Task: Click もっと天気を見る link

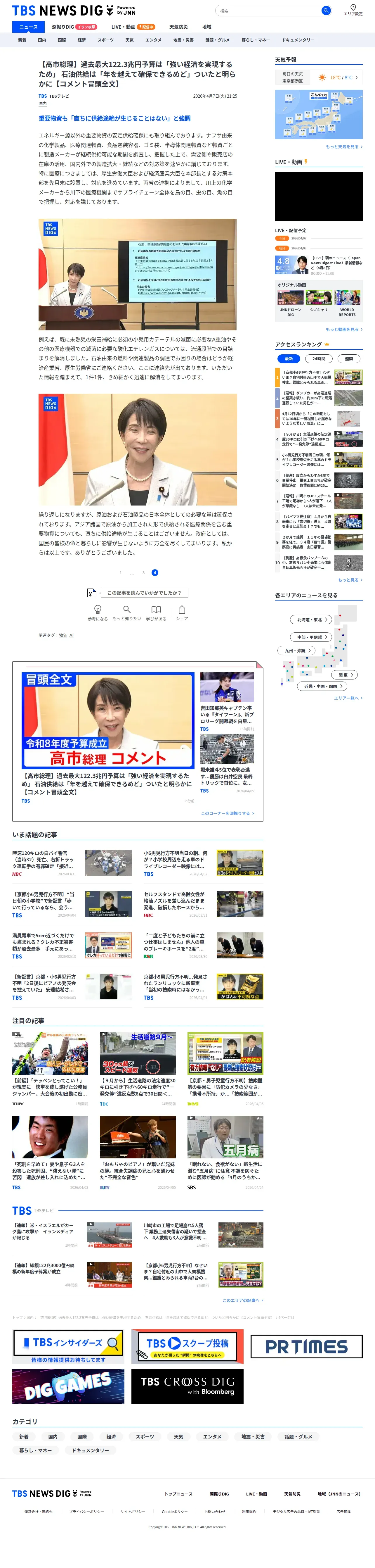Action: [x=344, y=147]
